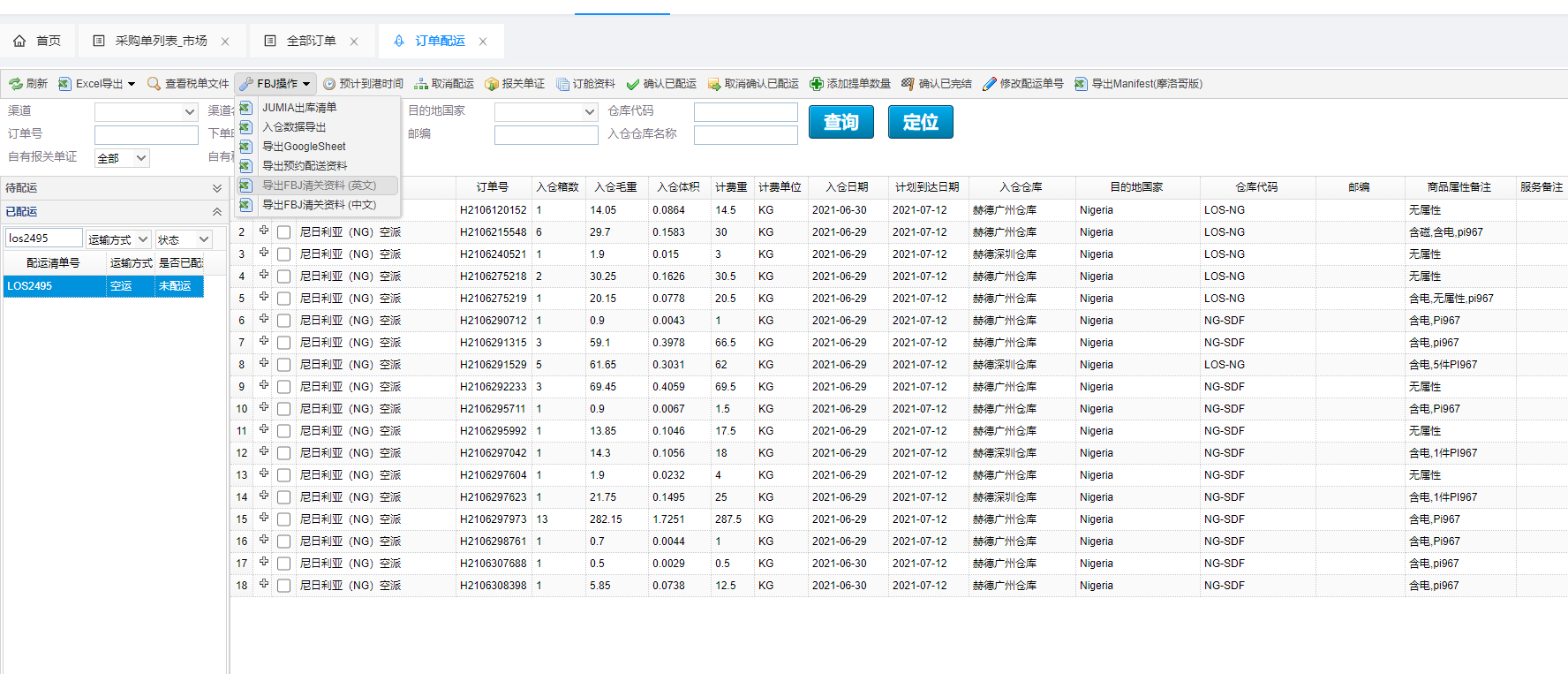Check the box for order H2106215548

point(283,232)
